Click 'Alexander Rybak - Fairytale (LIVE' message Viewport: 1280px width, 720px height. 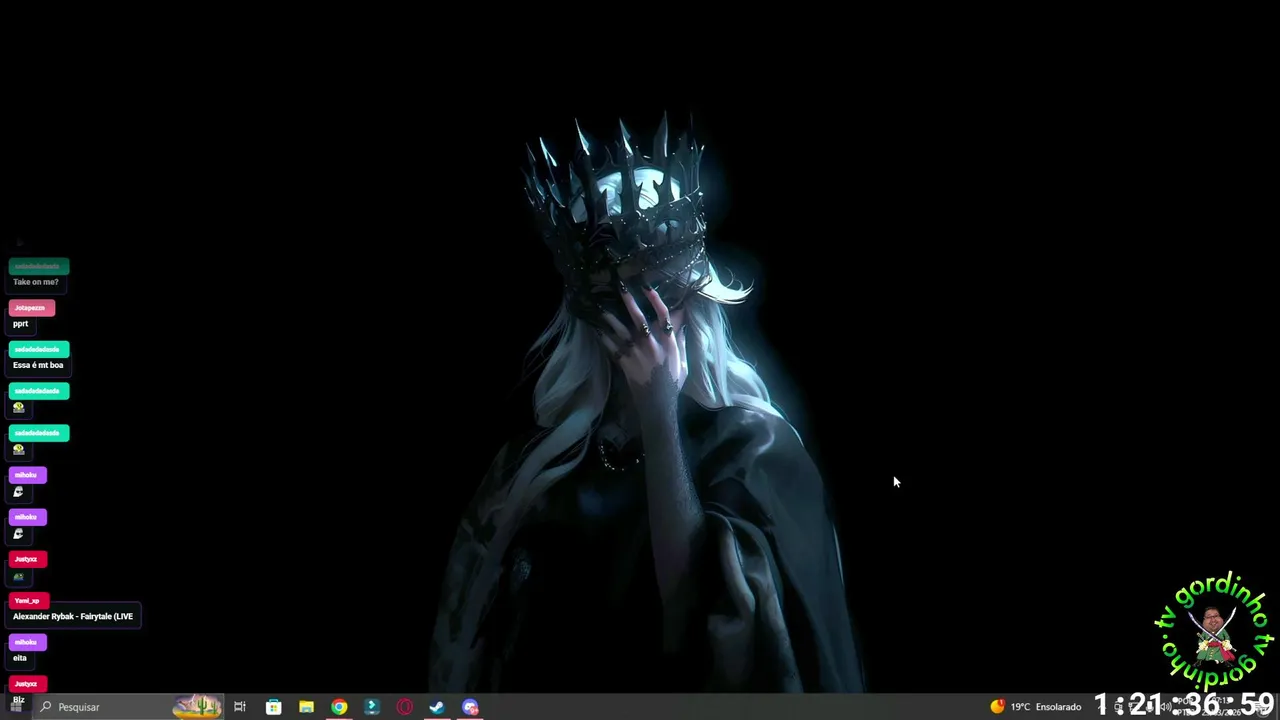[x=73, y=616]
